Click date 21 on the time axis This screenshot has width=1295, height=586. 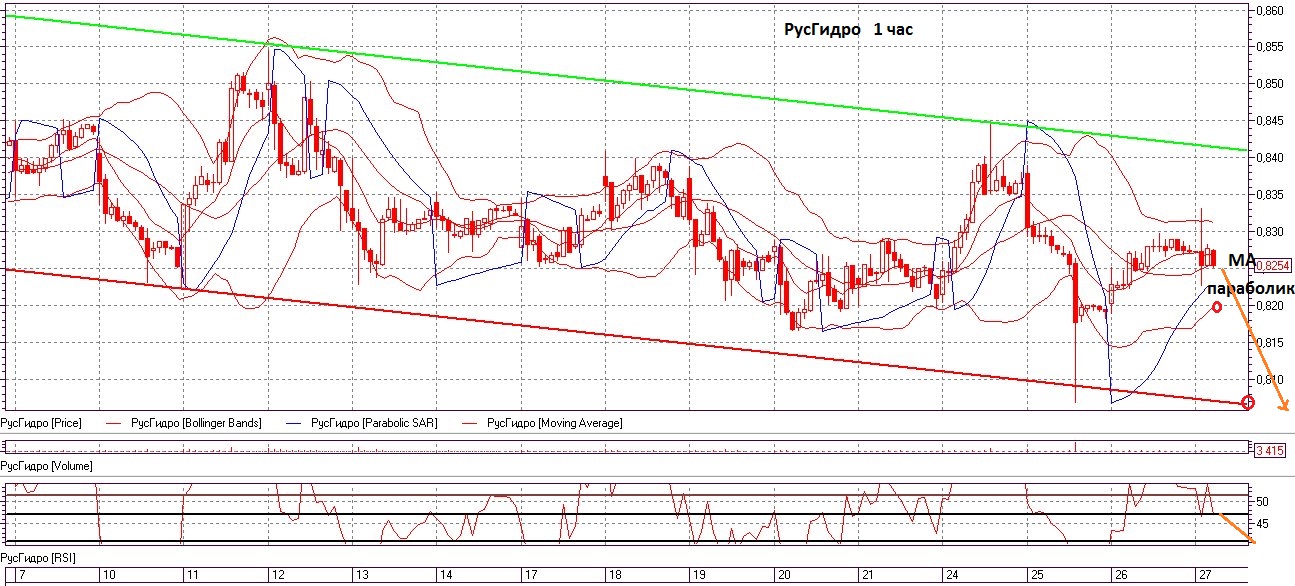click(869, 576)
